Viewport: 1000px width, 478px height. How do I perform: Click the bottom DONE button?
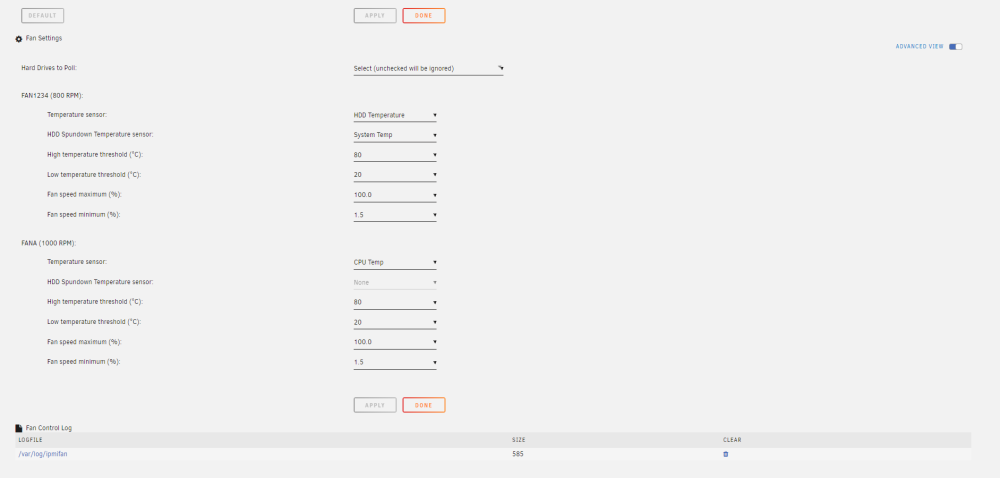tap(423, 405)
